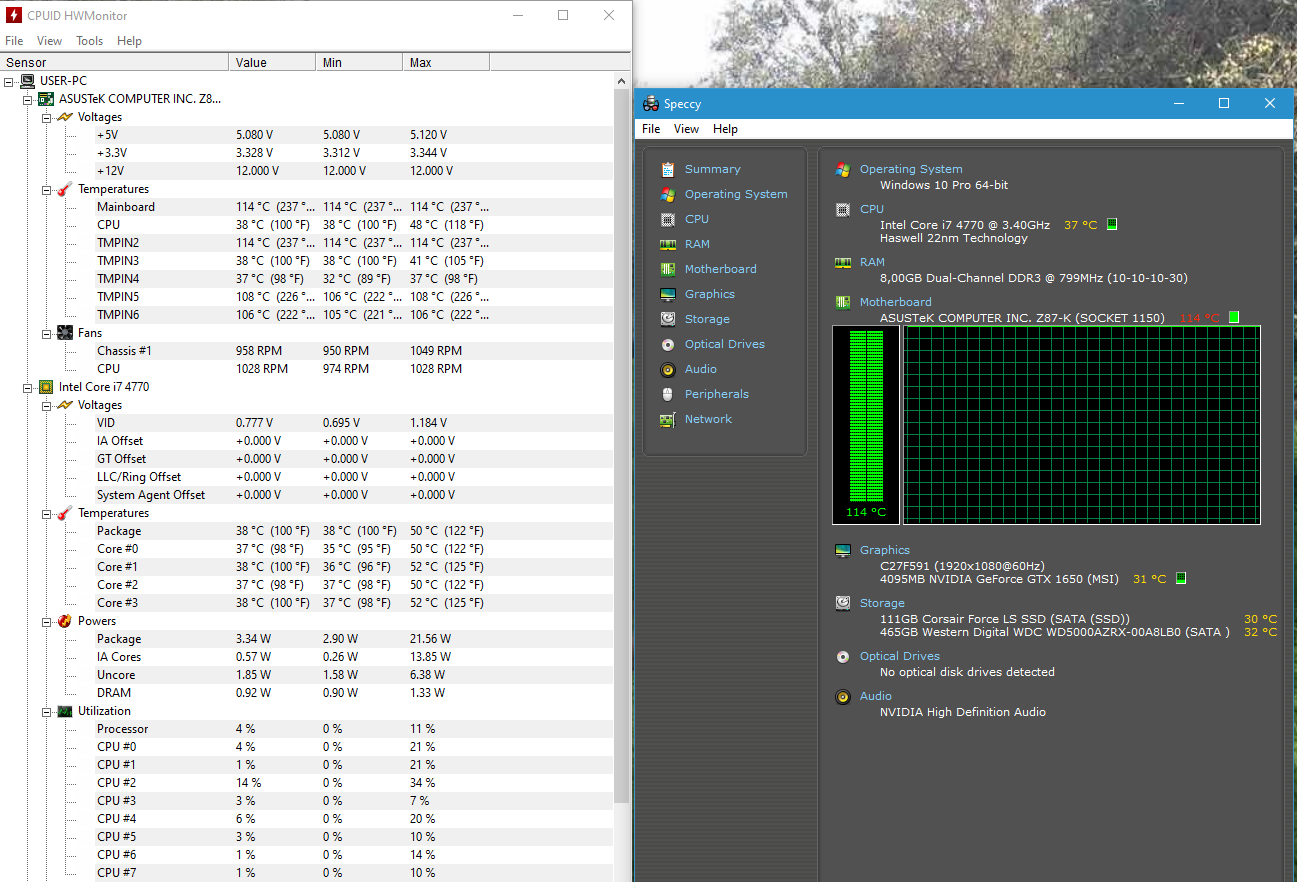Image resolution: width=1297 pixels, height=882 pixels.
Task: Open the Motherboard heading link in summary pane
Action: tap(895, 302)
